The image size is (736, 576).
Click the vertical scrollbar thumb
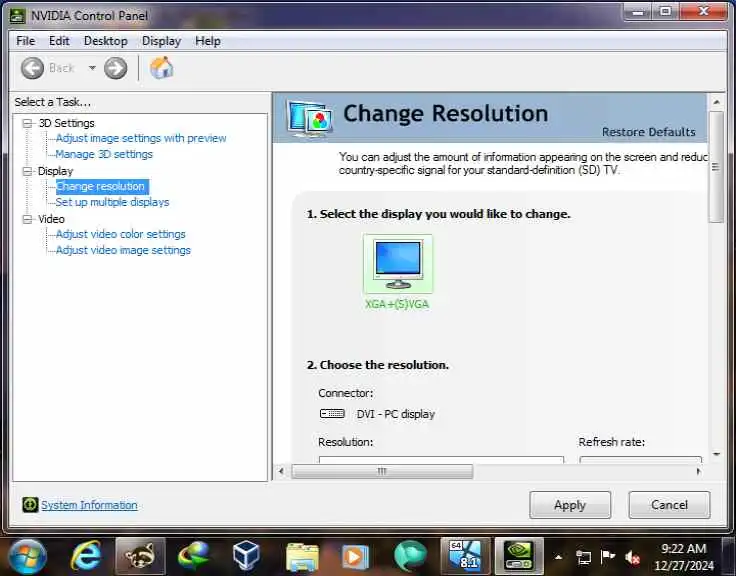click(716, 167)
